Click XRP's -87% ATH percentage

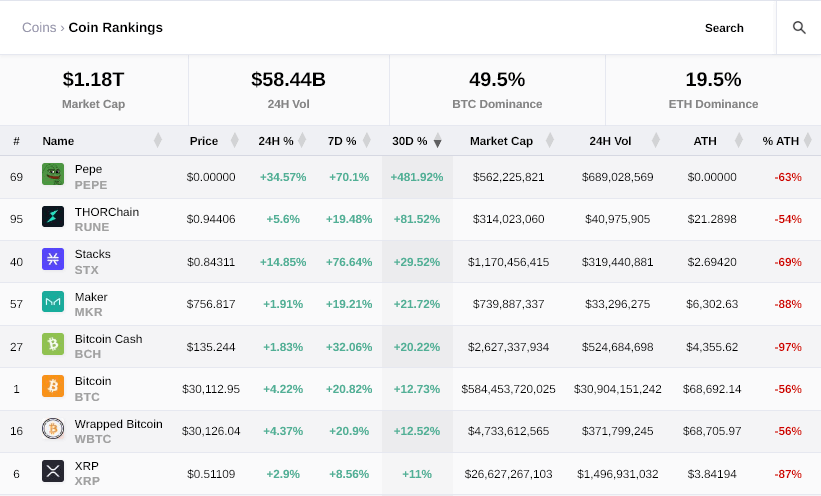788,474
